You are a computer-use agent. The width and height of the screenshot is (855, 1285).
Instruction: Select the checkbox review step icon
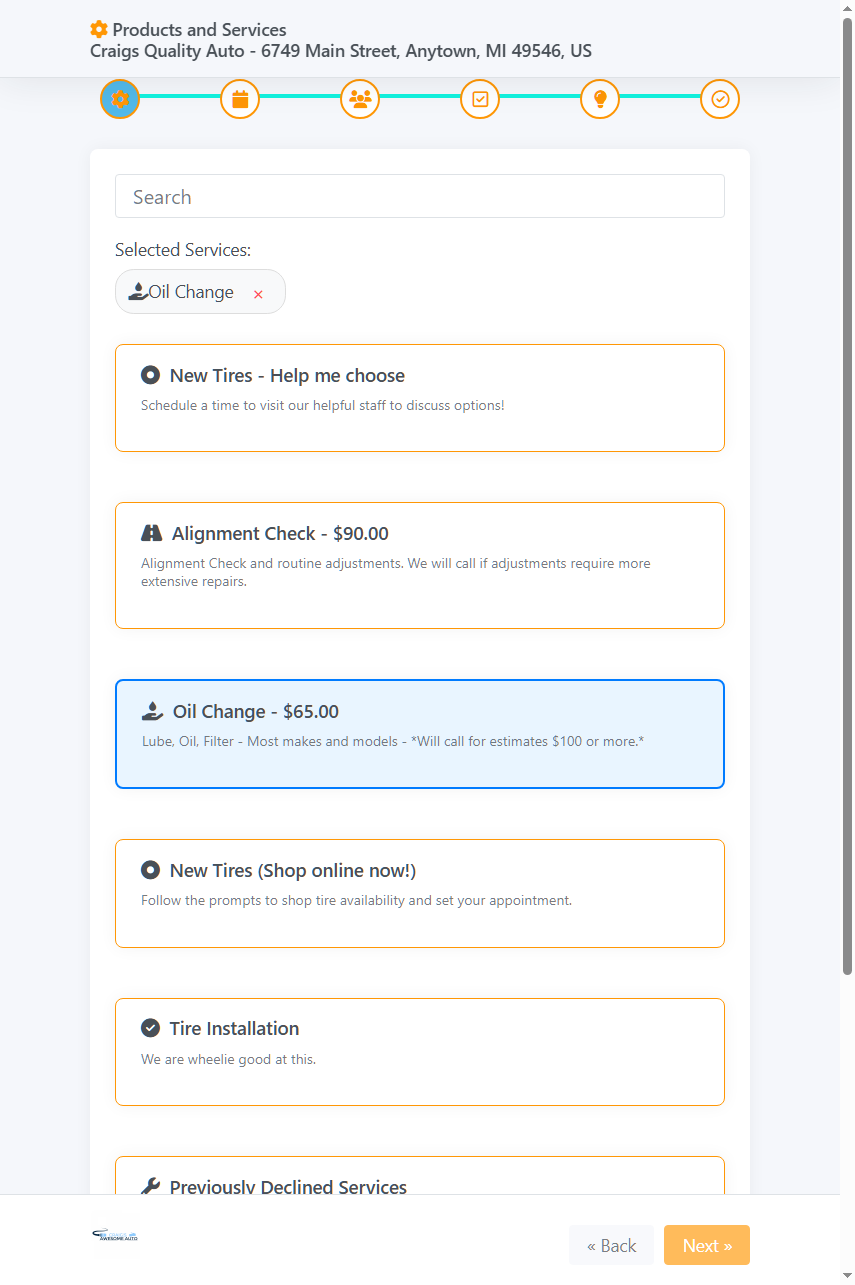click(480, 99)
